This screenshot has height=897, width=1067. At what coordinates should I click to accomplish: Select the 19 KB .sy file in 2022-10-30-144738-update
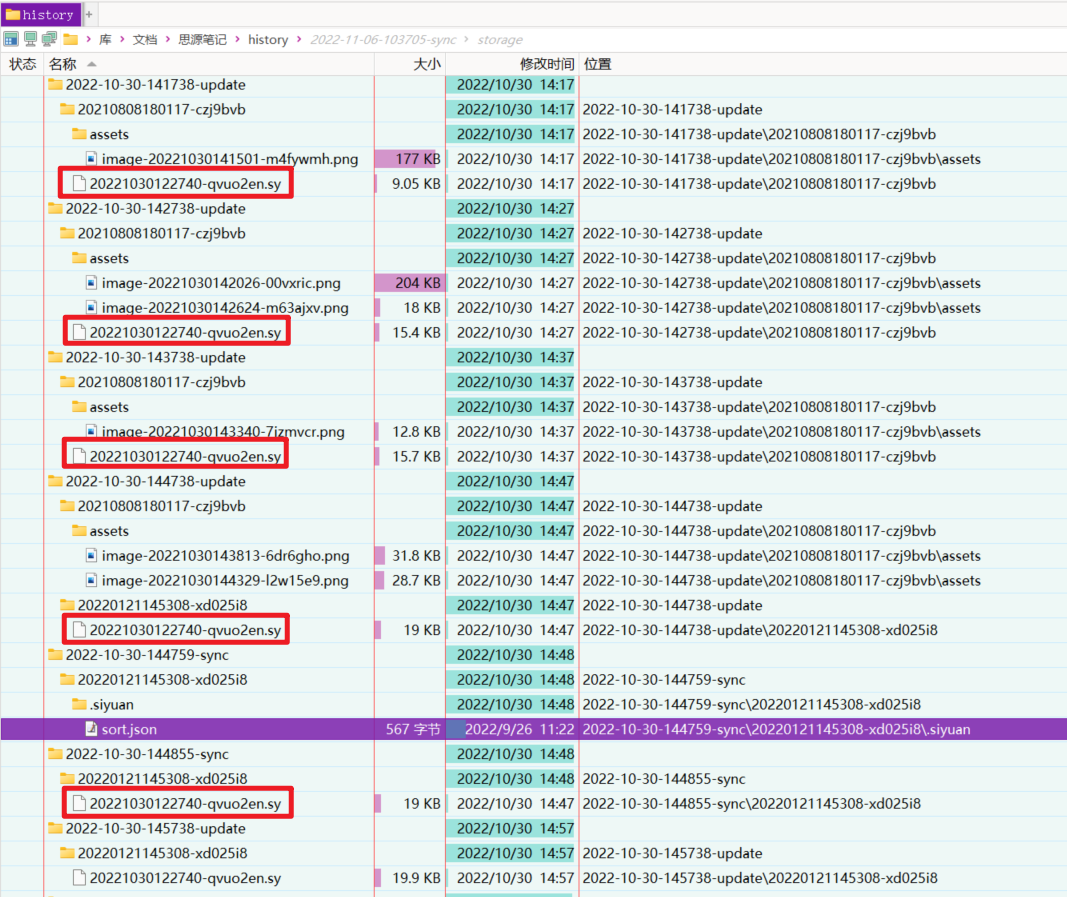[x=185, y=630]
